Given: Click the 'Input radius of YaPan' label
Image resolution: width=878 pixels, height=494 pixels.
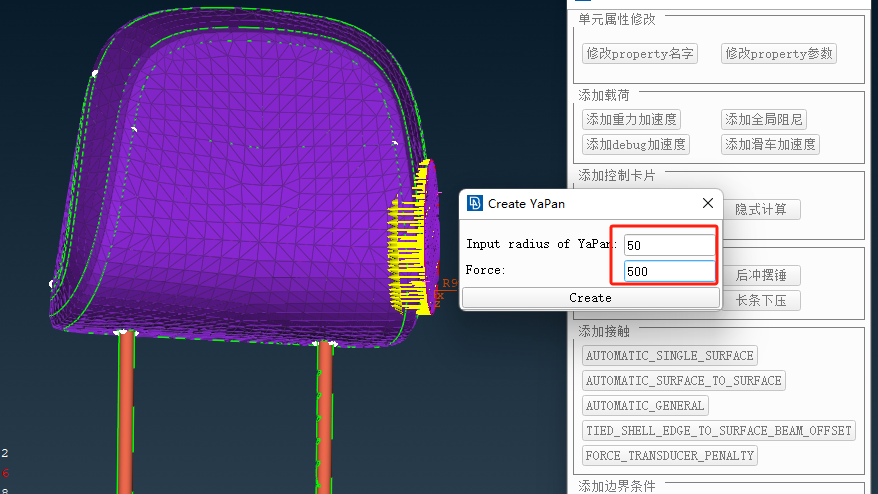Looking at the screenshot, I should coord(539,244).
